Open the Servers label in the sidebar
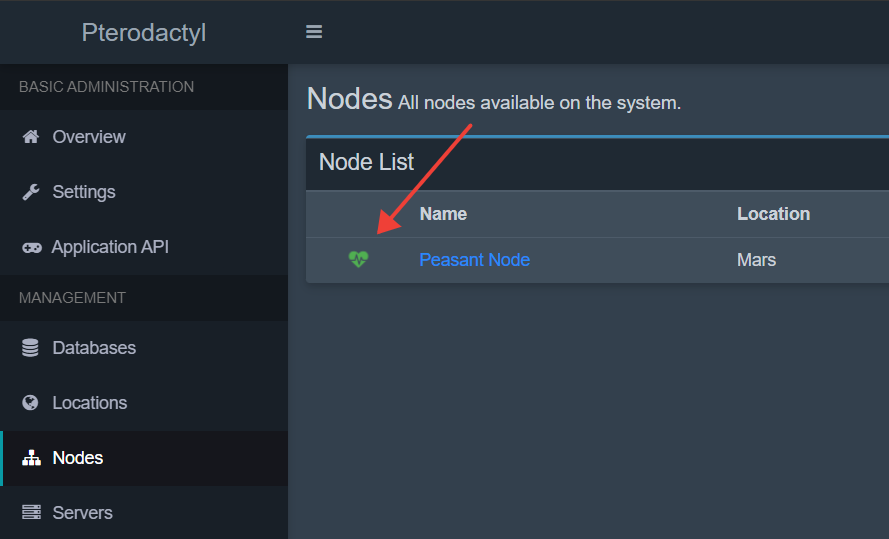Screen dimensions: 889x539 pyautogui.click(x=82, y=513)
